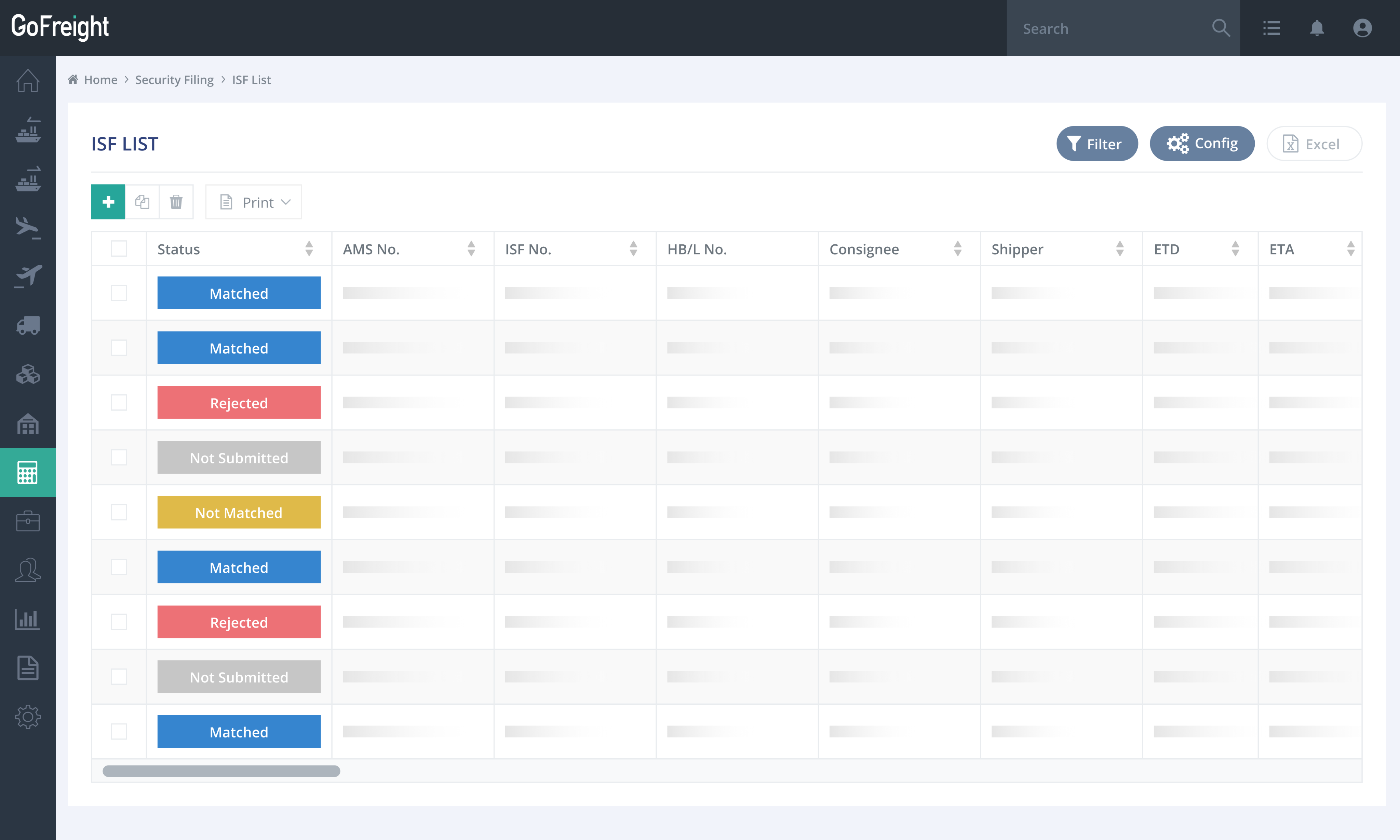Image resolution: width=1400 pixels, height=840 pixels.
Task: Open notifications from the top bar bell
Action: pos(1317,28)
